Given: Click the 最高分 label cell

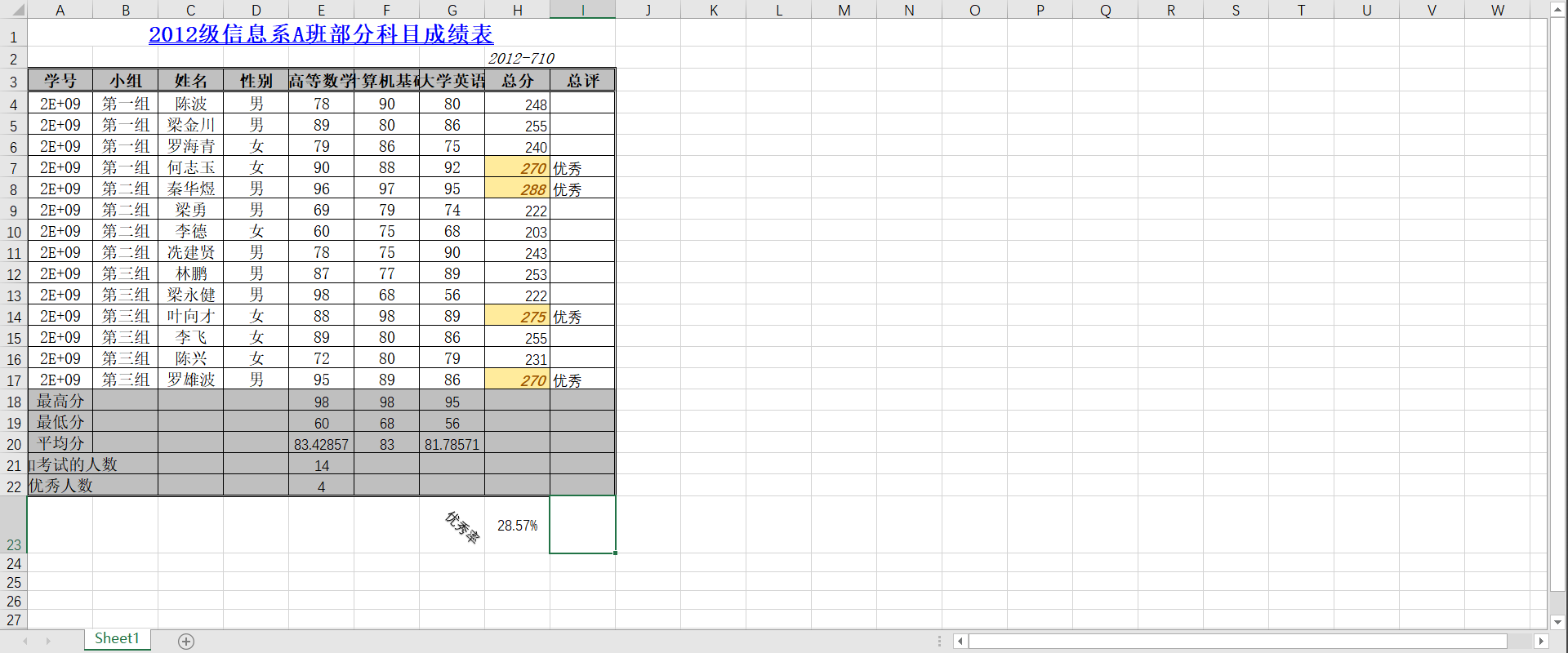Looking at the screenshot, I should [60, 401].
